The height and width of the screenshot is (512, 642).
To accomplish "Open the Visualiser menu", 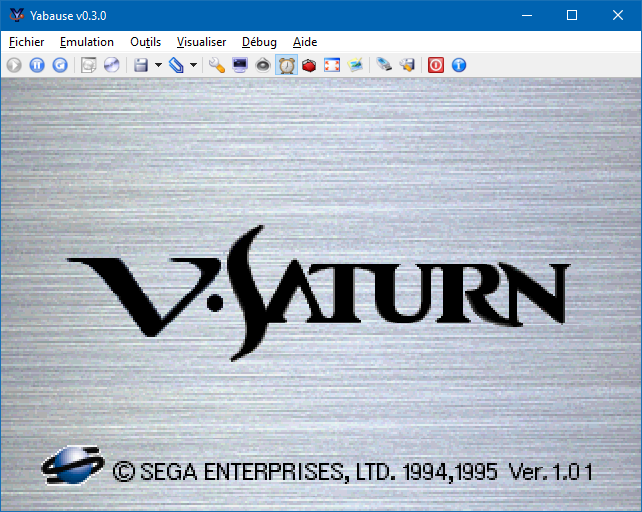I will [x=201, y=42].
